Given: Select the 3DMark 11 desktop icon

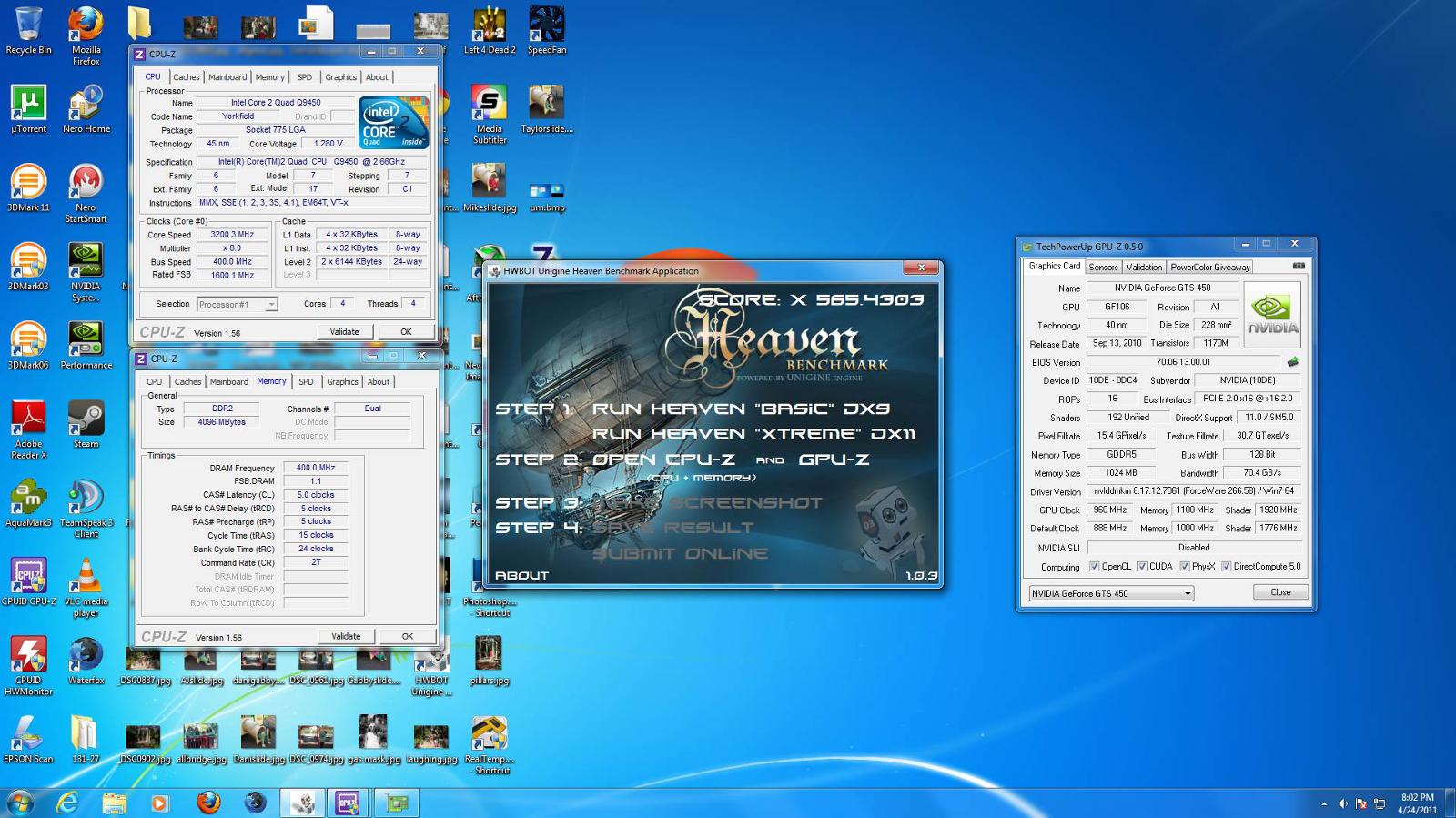Looking at the screenshot, I should click(x=28, y=187).
